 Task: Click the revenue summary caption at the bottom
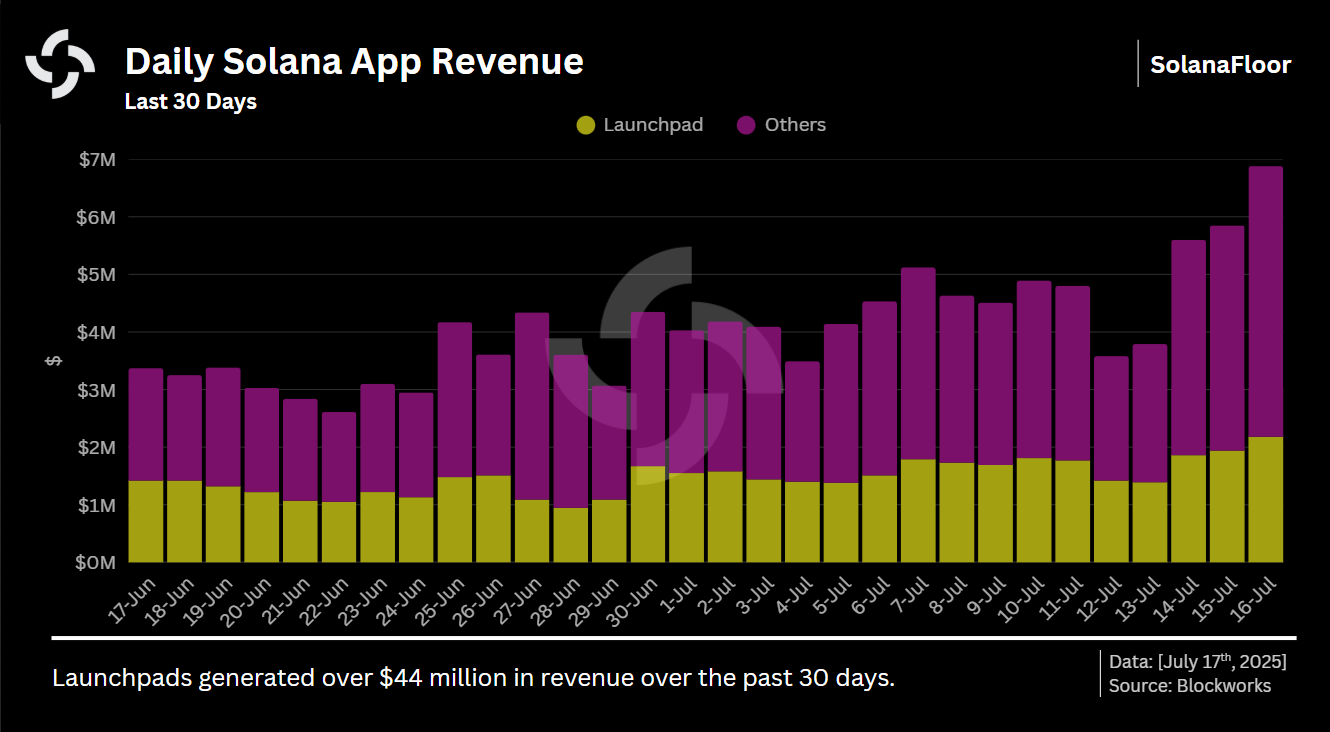[476, 677]
